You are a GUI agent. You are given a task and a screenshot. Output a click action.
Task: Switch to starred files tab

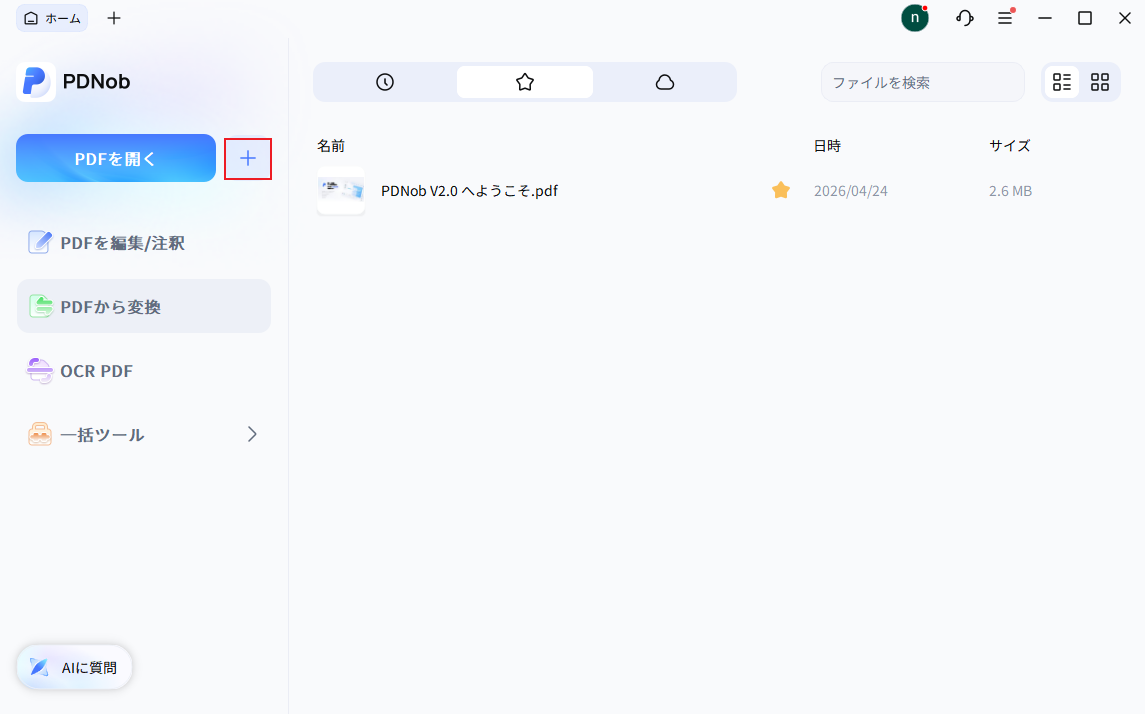pyautogui.click(x=524, y=82)
